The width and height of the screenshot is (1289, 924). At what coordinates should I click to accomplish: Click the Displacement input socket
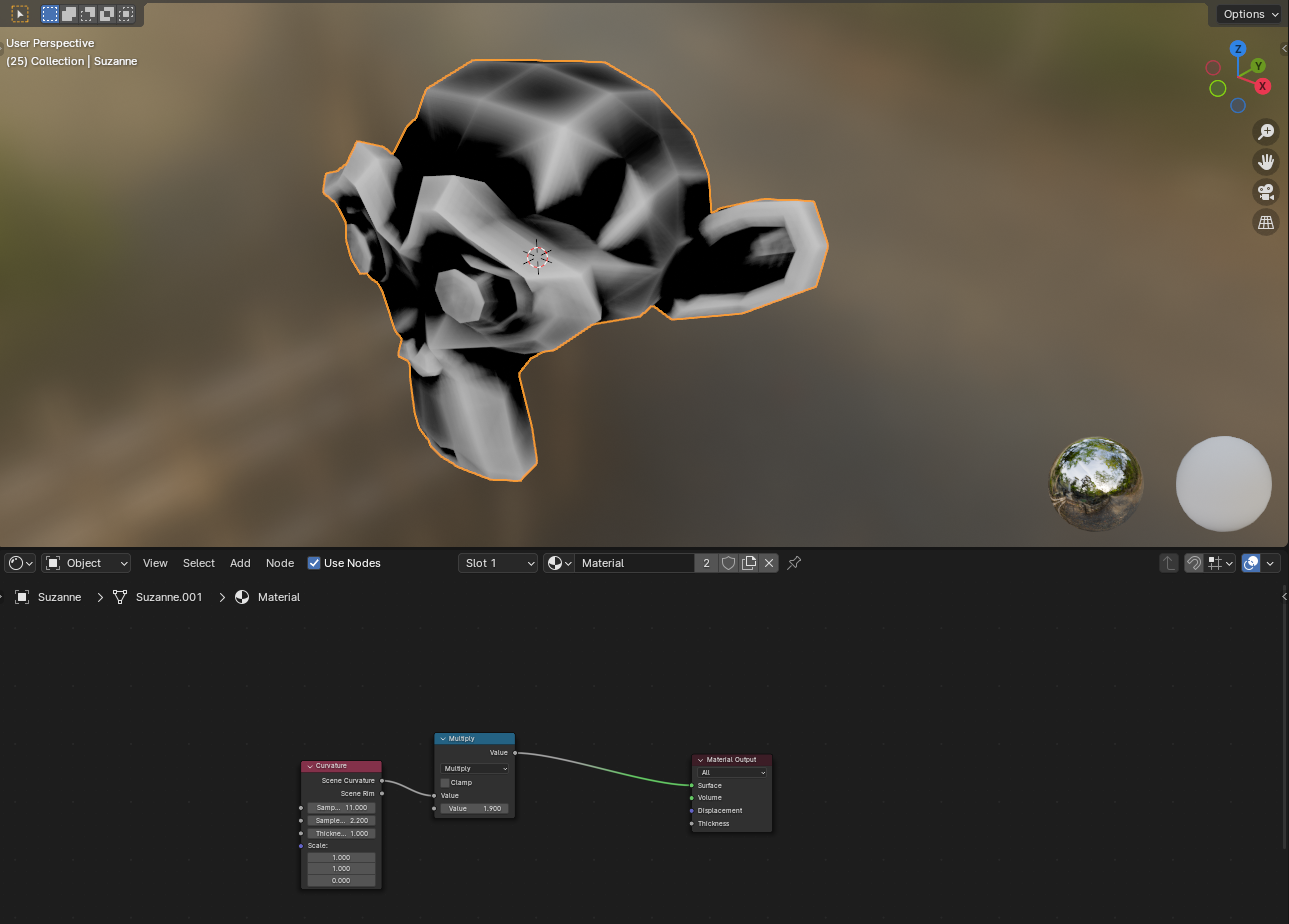(692, 811)
